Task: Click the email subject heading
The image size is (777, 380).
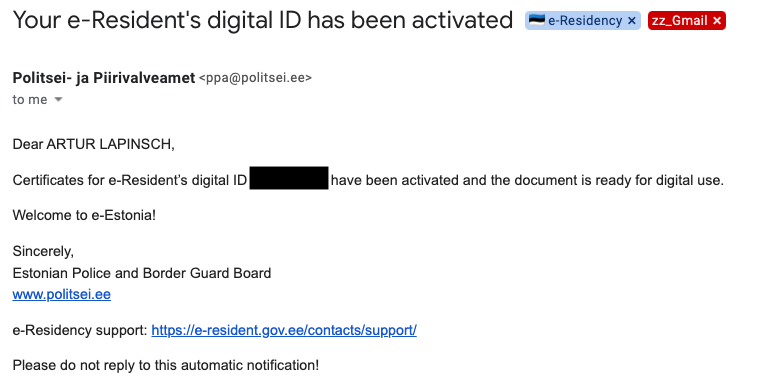Action: pos(263,20)
